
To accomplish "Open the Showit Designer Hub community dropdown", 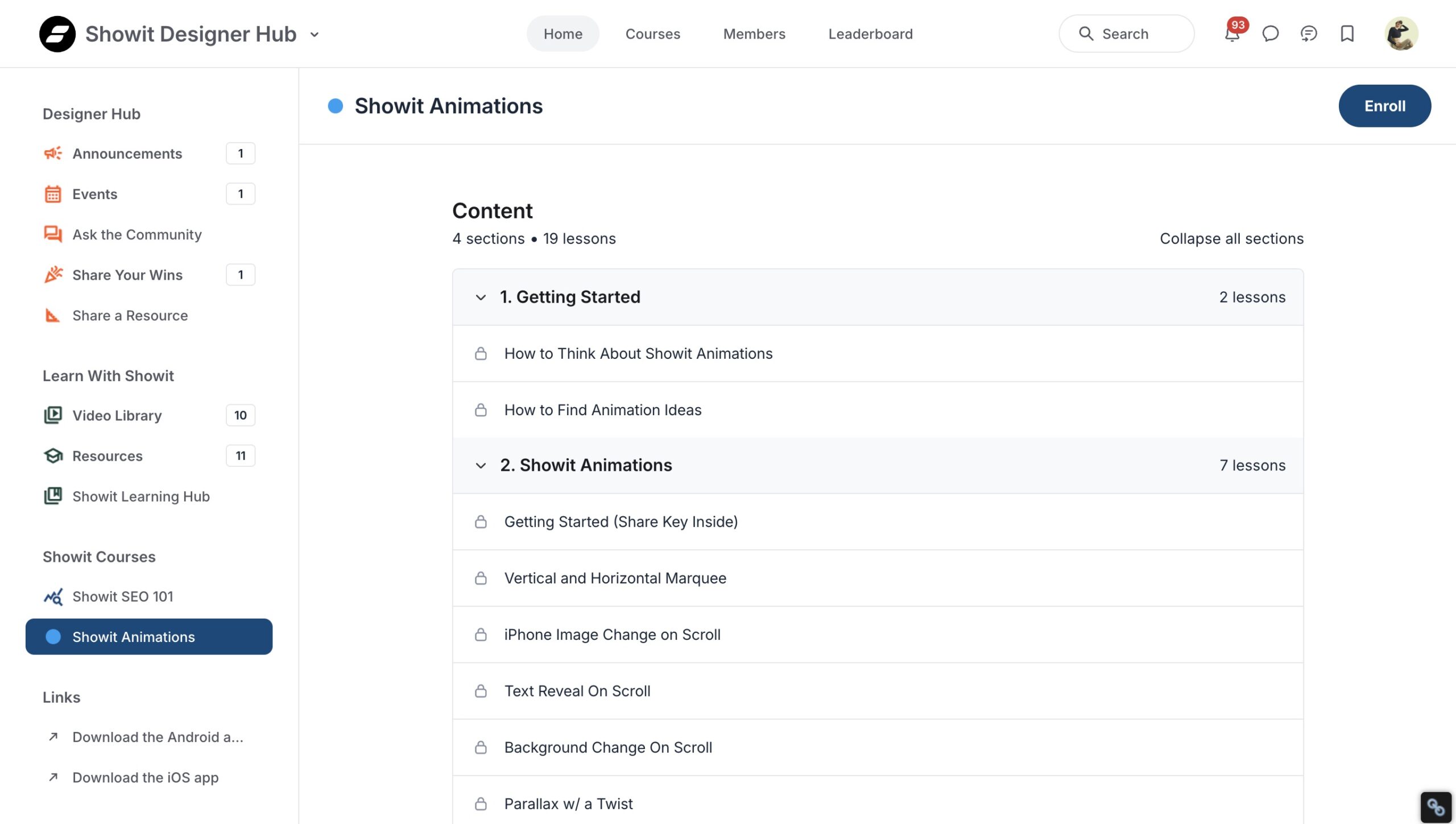I will (x=315, y=35).
